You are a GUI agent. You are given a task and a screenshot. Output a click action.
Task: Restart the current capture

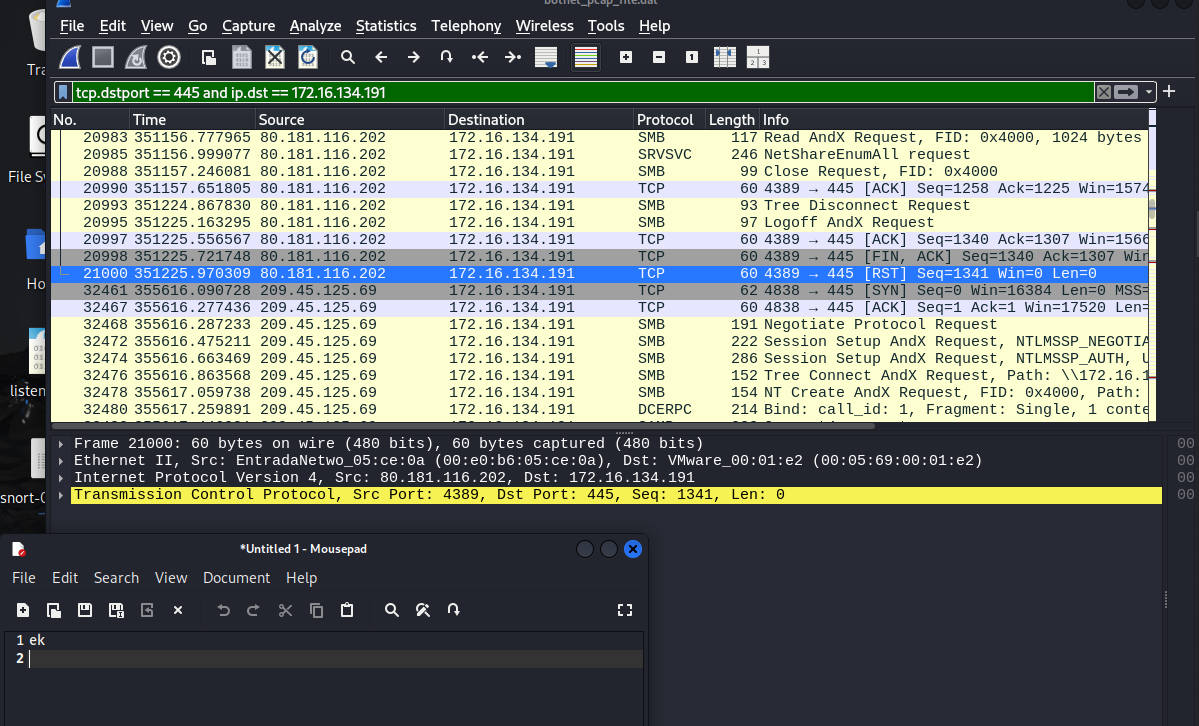[135, 57]
